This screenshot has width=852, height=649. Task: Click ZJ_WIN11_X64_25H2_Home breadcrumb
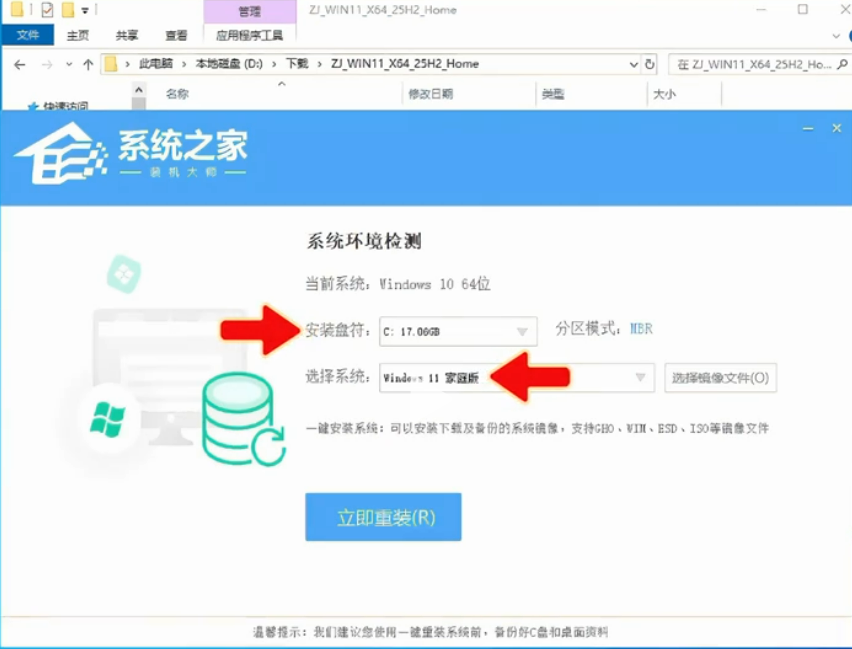click(x=405, y=64)
